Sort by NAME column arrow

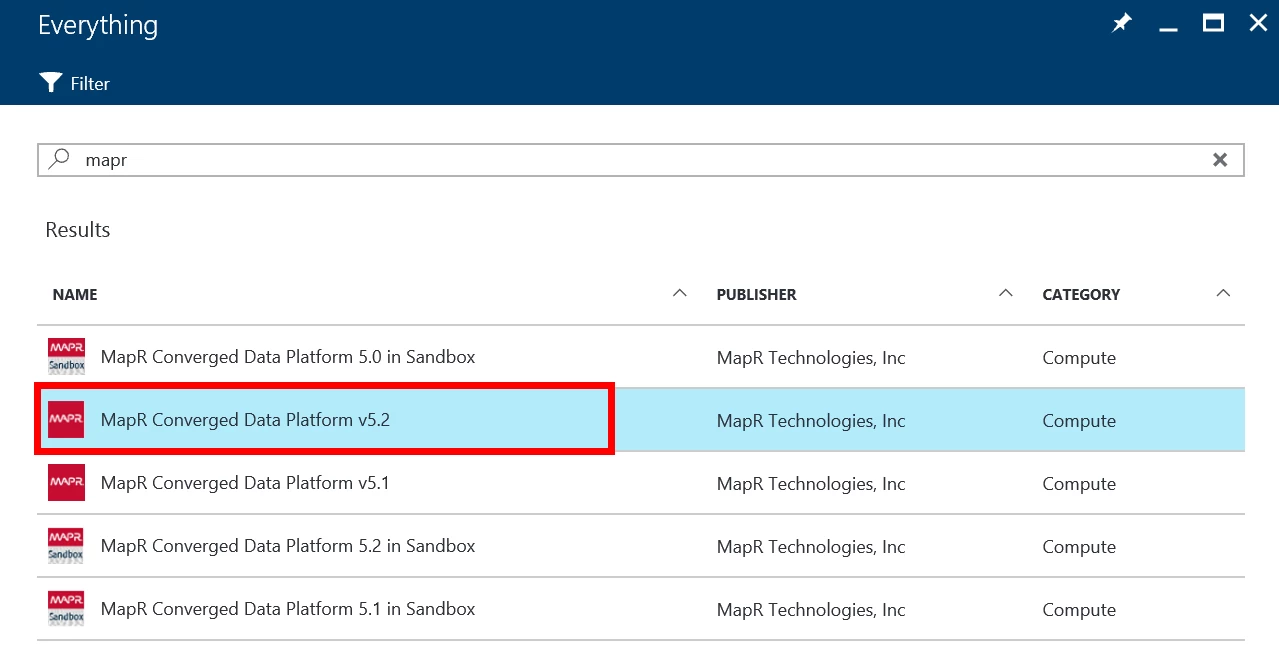(680, 293)
